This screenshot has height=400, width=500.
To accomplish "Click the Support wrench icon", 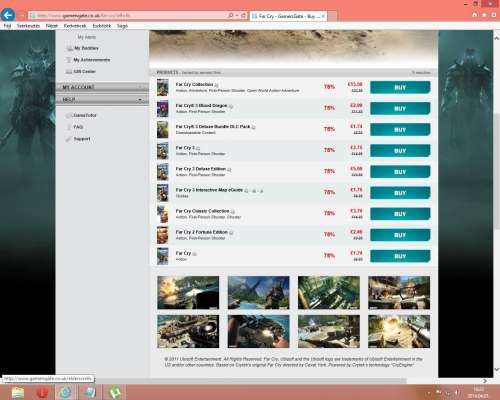I will [x=69, y=139].
